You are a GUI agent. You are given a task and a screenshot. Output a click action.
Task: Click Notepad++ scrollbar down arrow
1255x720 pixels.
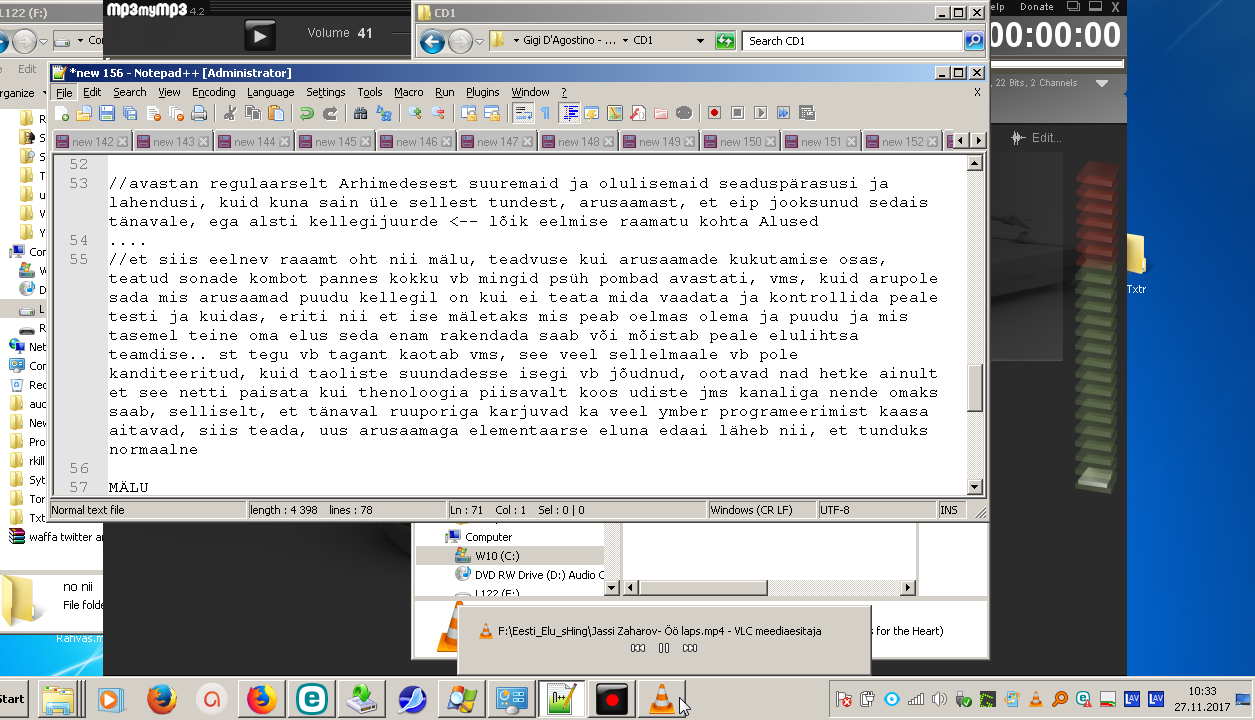[x=976, y=487]
